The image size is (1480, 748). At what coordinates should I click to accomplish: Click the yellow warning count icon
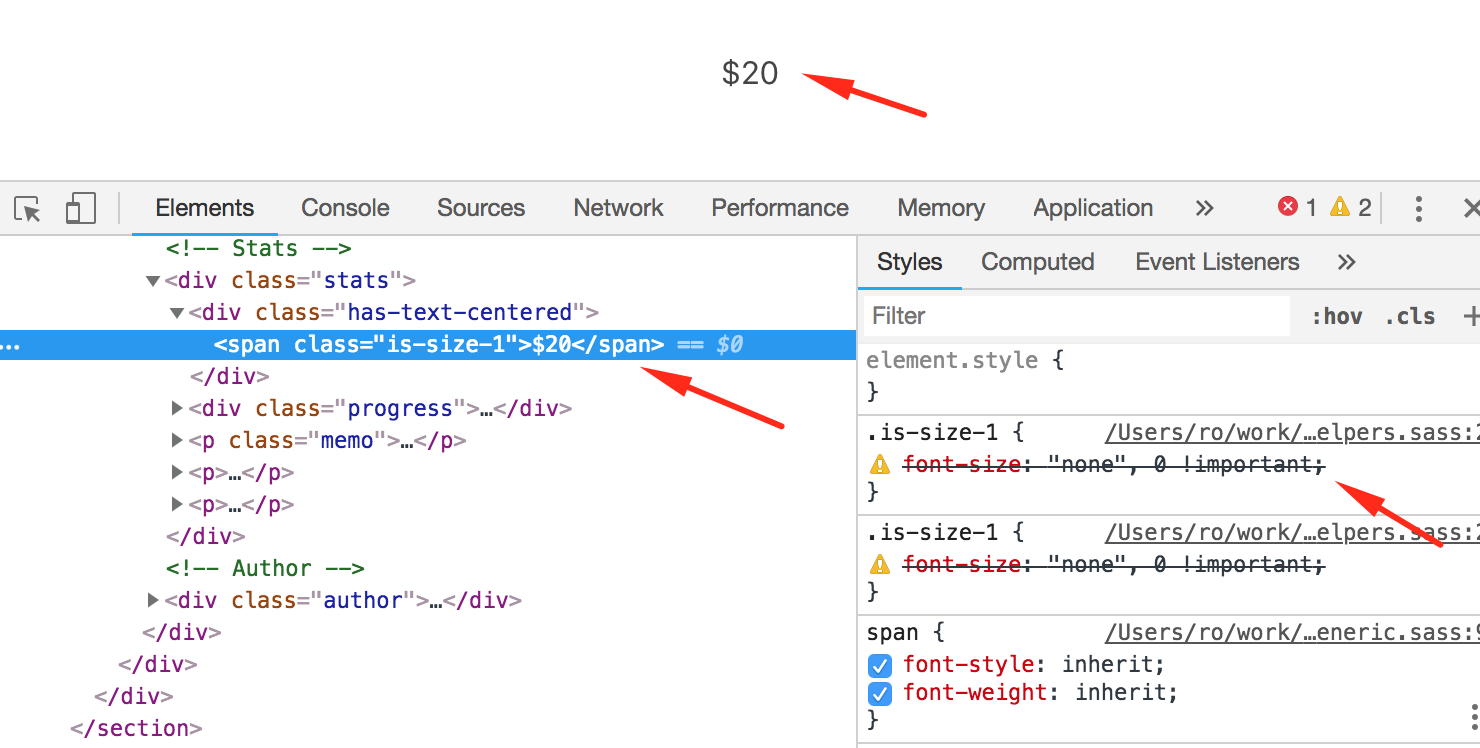(x=1340, y=207)
